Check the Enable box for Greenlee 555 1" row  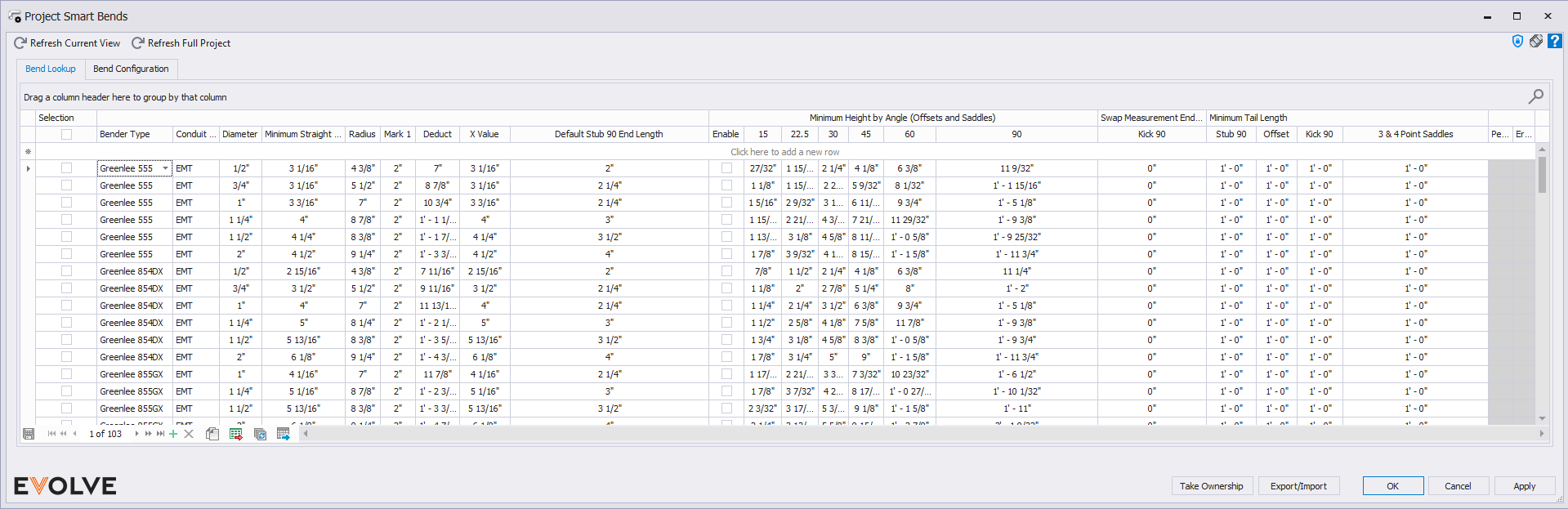(726, 203)
